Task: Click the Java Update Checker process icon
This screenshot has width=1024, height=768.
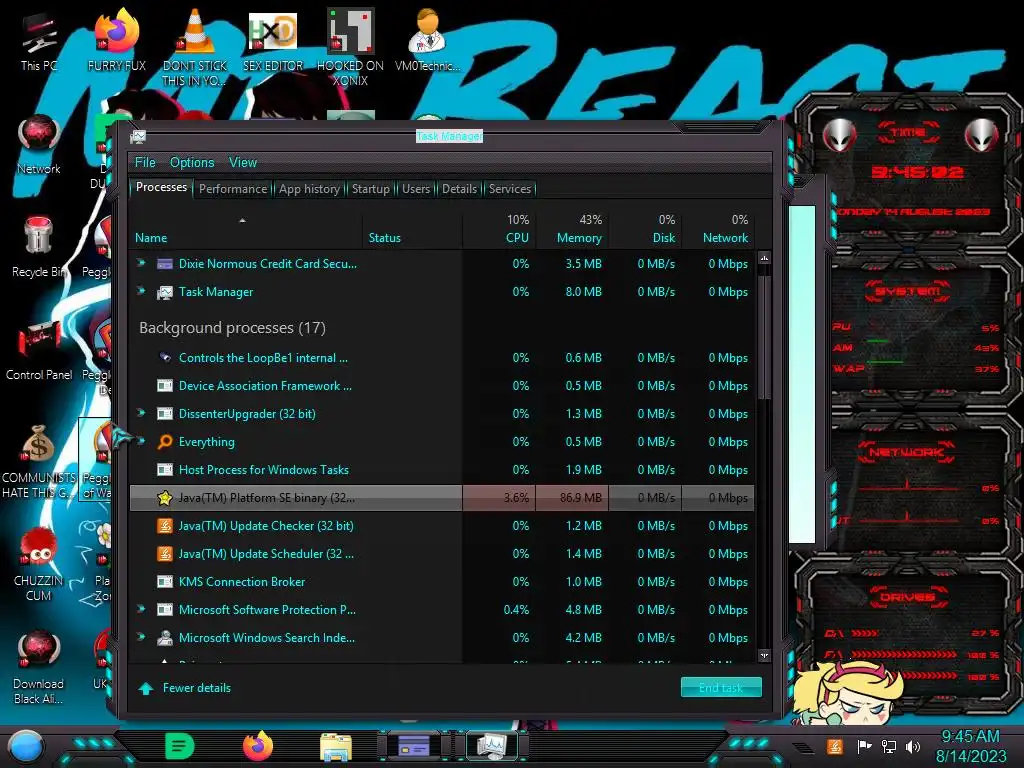Action: click(x=165, y=526)
